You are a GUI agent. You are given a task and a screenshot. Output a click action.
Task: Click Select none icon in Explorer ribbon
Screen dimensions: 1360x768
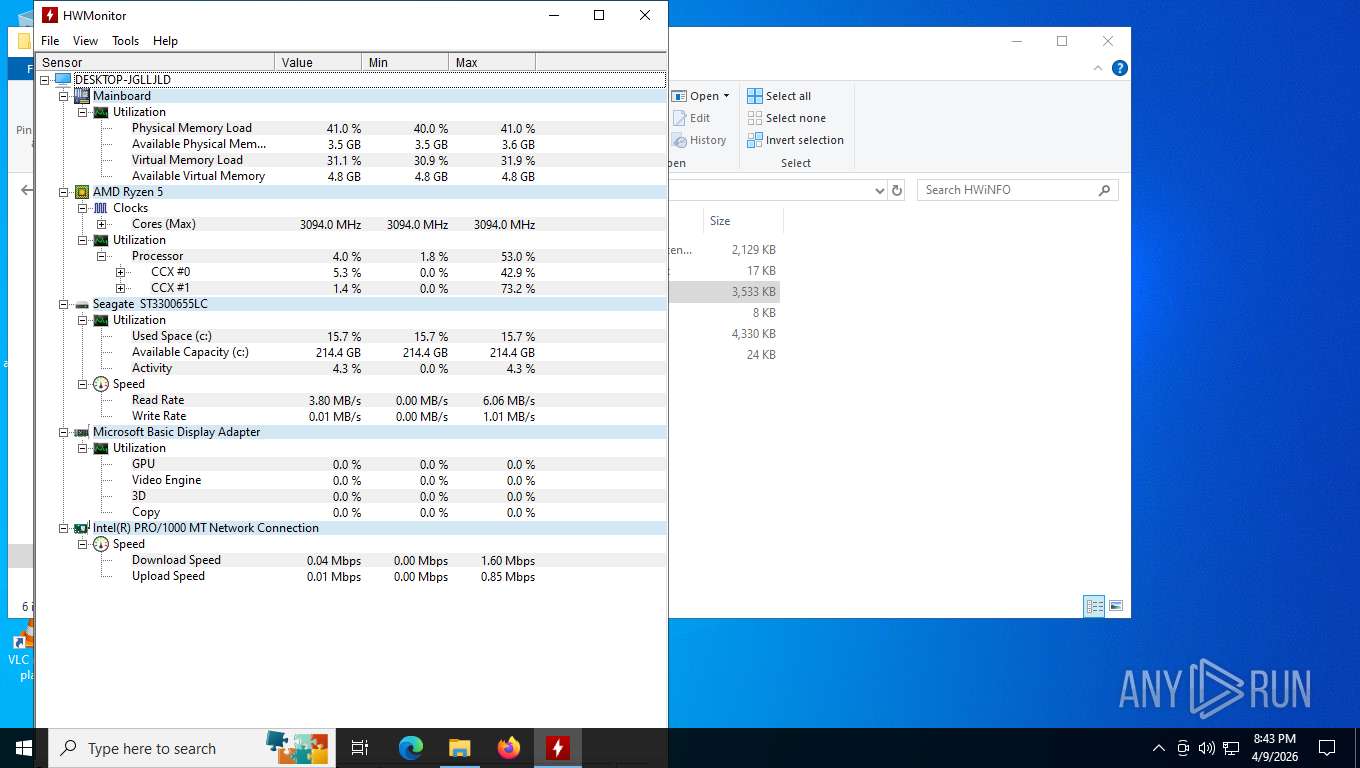point(755,118)
